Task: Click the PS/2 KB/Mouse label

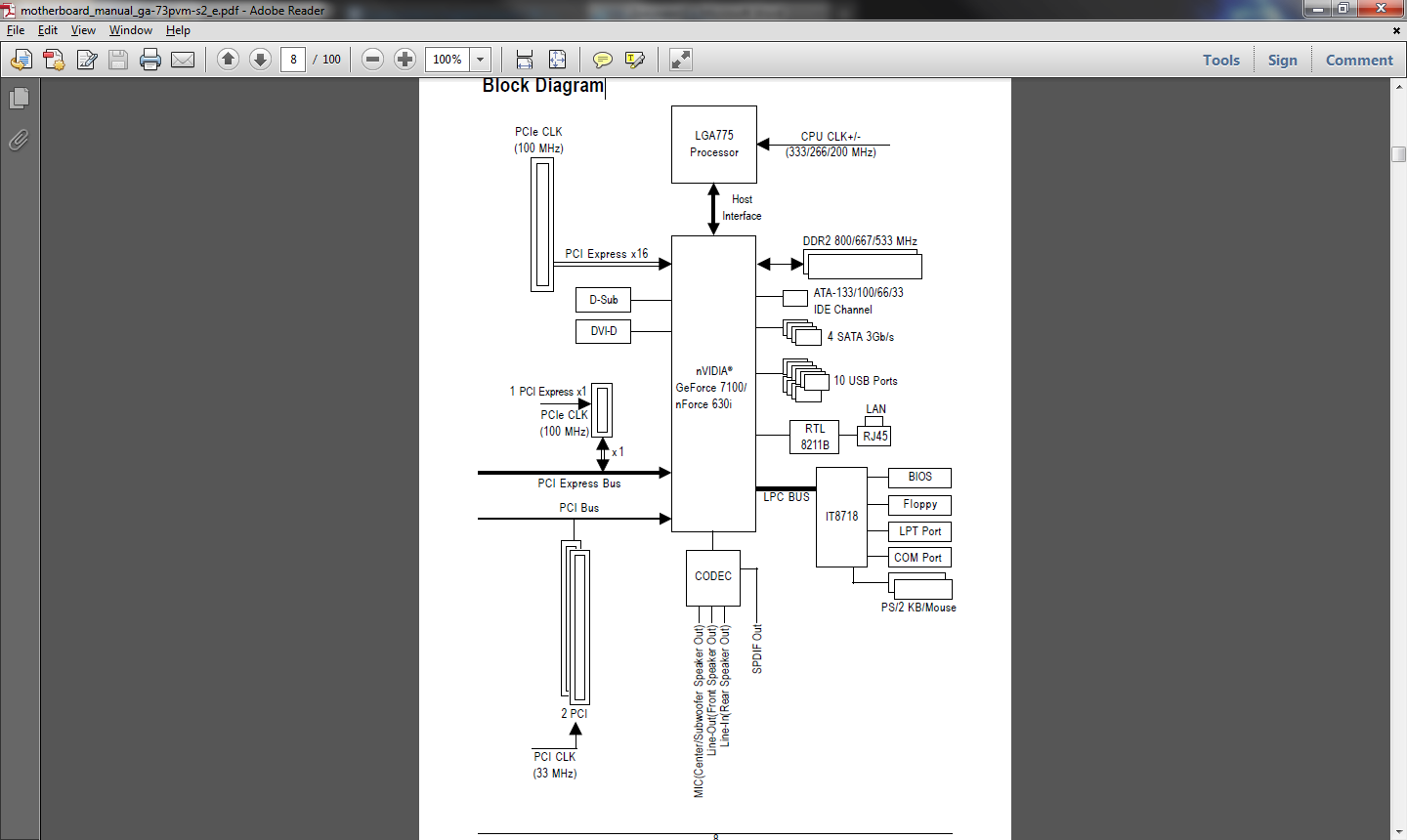Action: click(x=918, y=608)
